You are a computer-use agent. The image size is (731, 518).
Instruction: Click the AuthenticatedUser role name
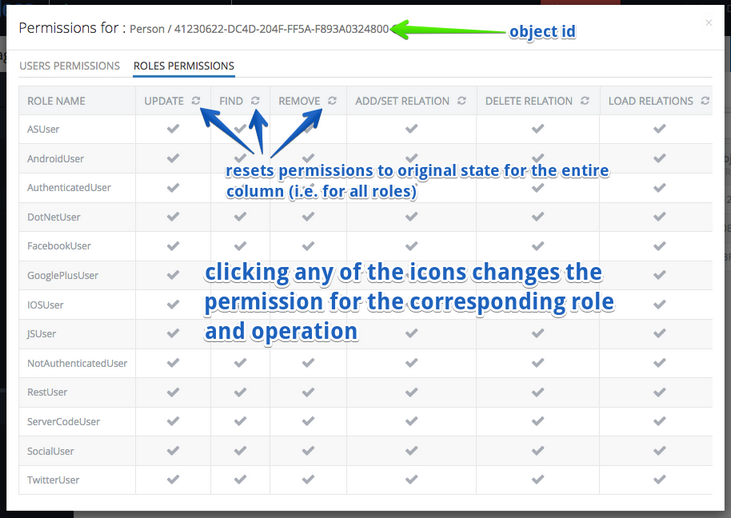click(69, 187)
